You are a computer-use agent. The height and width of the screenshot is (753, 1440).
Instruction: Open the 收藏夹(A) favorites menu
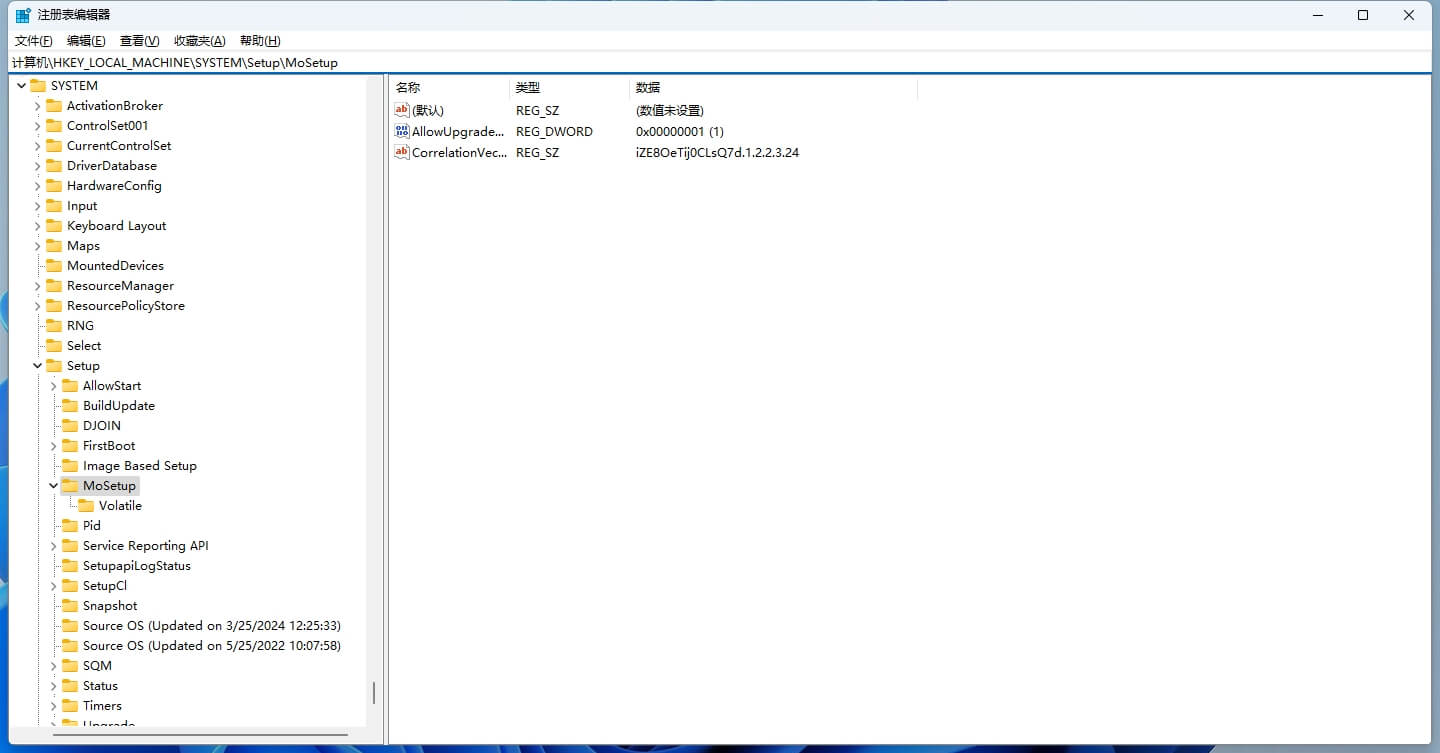click(x=199, y=41)
